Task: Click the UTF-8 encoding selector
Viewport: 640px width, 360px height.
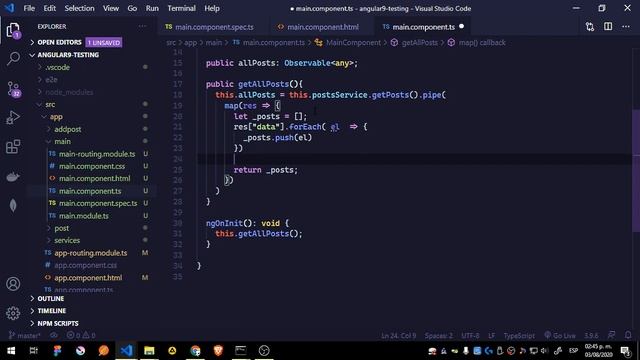Action: point(470,336)
